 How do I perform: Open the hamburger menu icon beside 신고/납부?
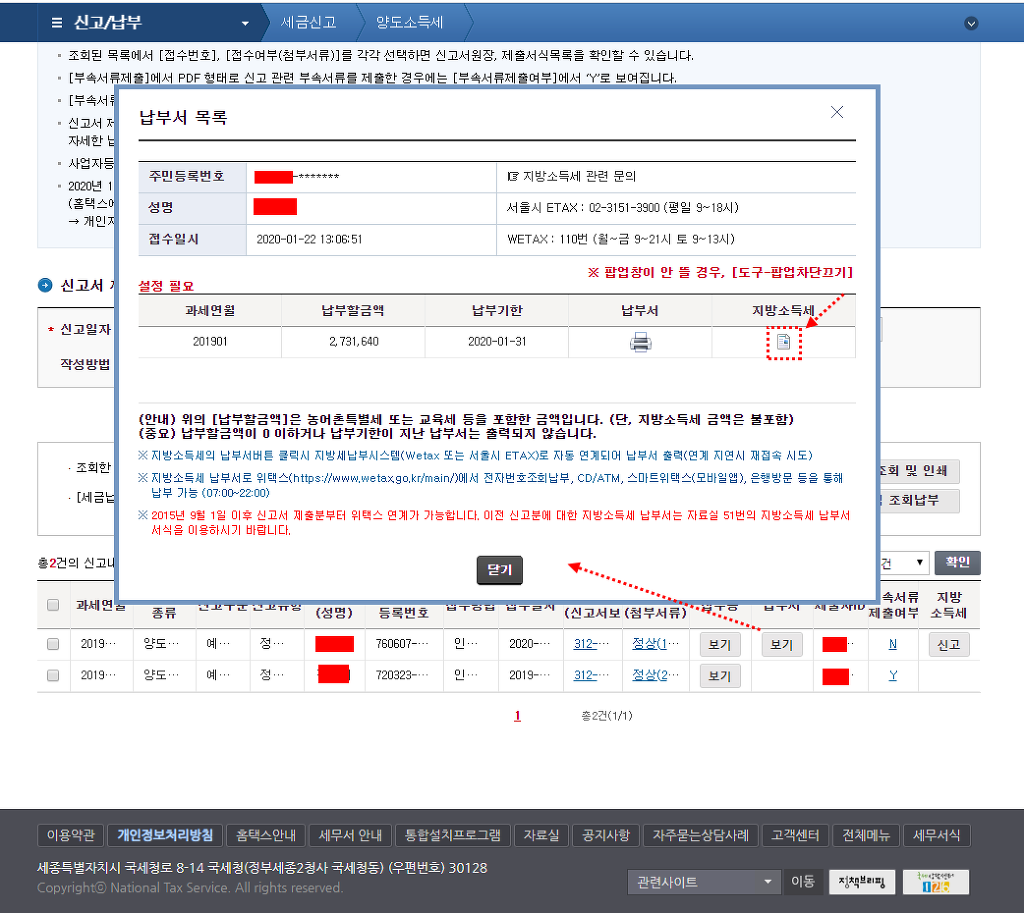point(57,23)
